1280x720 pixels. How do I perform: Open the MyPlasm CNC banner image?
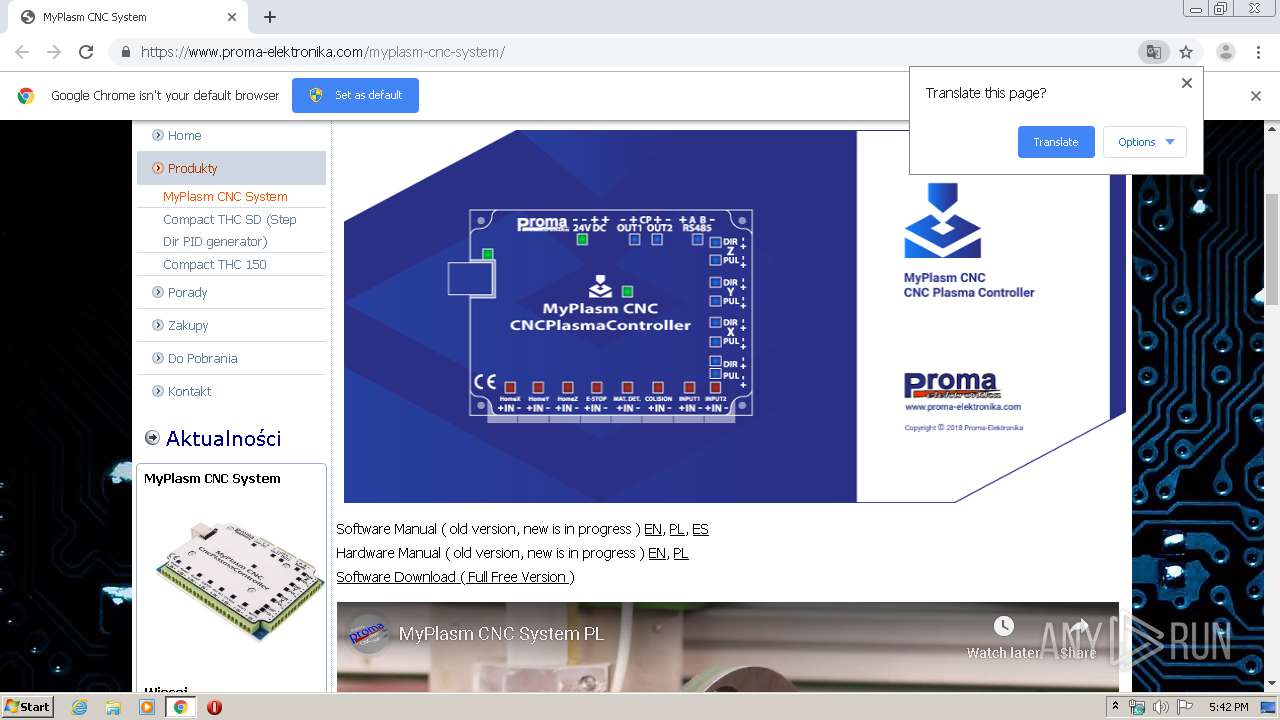pyautogui.click(x=734, y=316)
